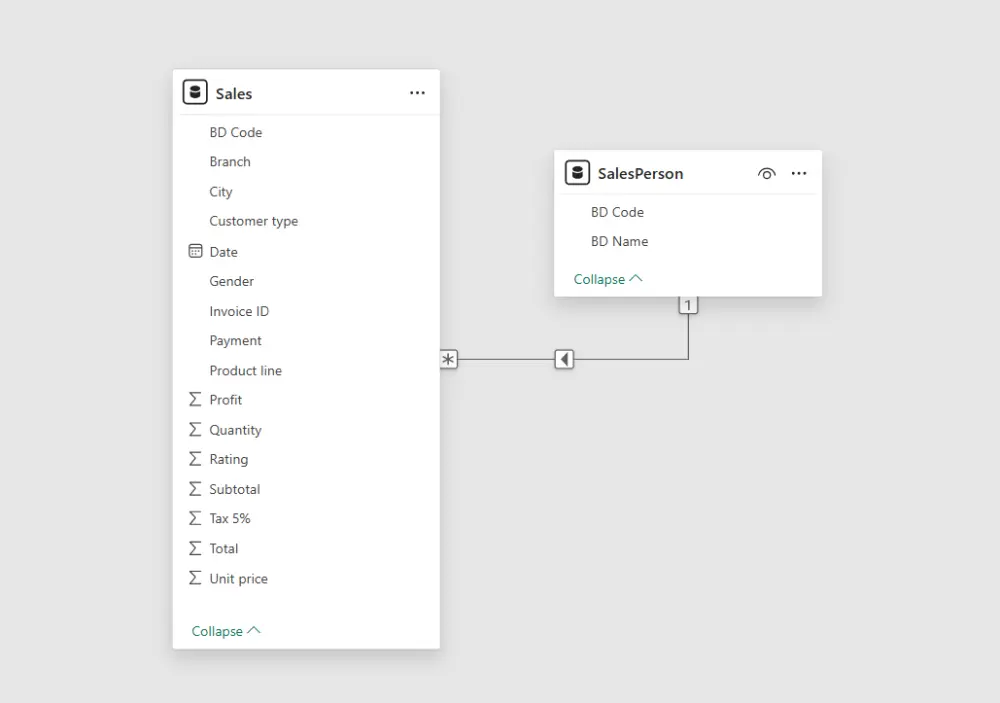Open the SalesPerson table options menu
The image size is (1000, 703).
(x=799, y=173)
